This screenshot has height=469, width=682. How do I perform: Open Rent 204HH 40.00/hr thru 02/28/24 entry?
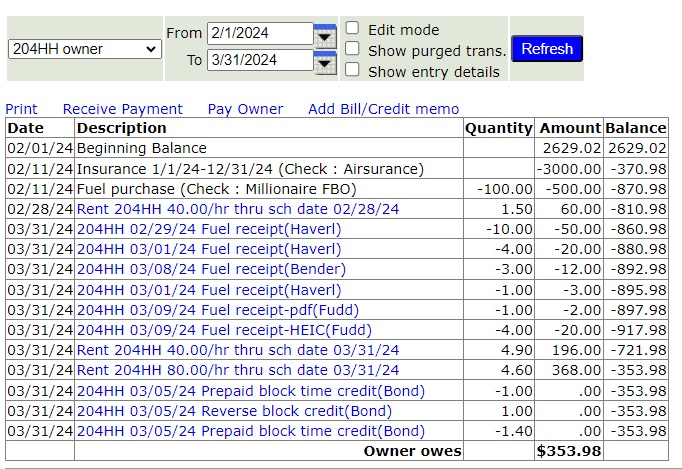point(238,209)
